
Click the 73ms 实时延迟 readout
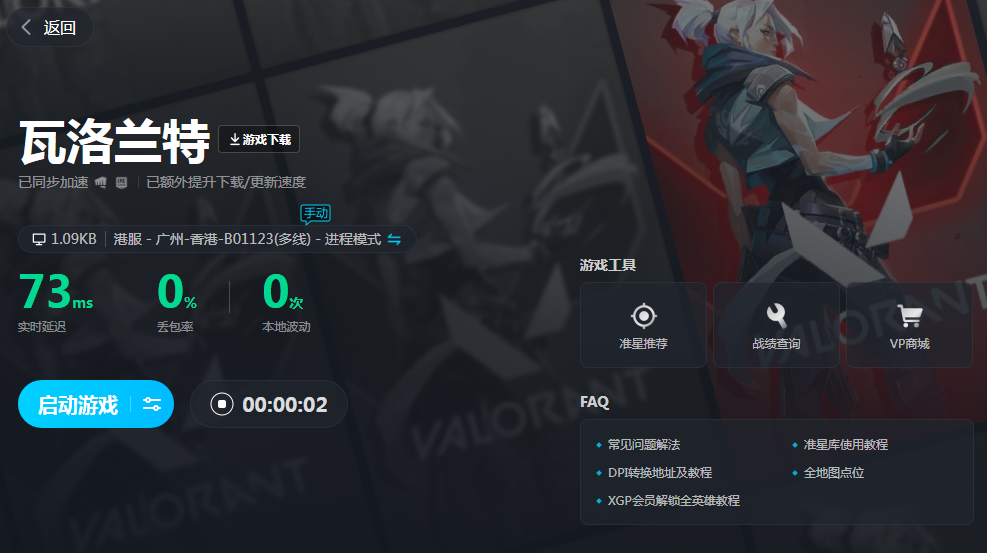coord(55,301)
